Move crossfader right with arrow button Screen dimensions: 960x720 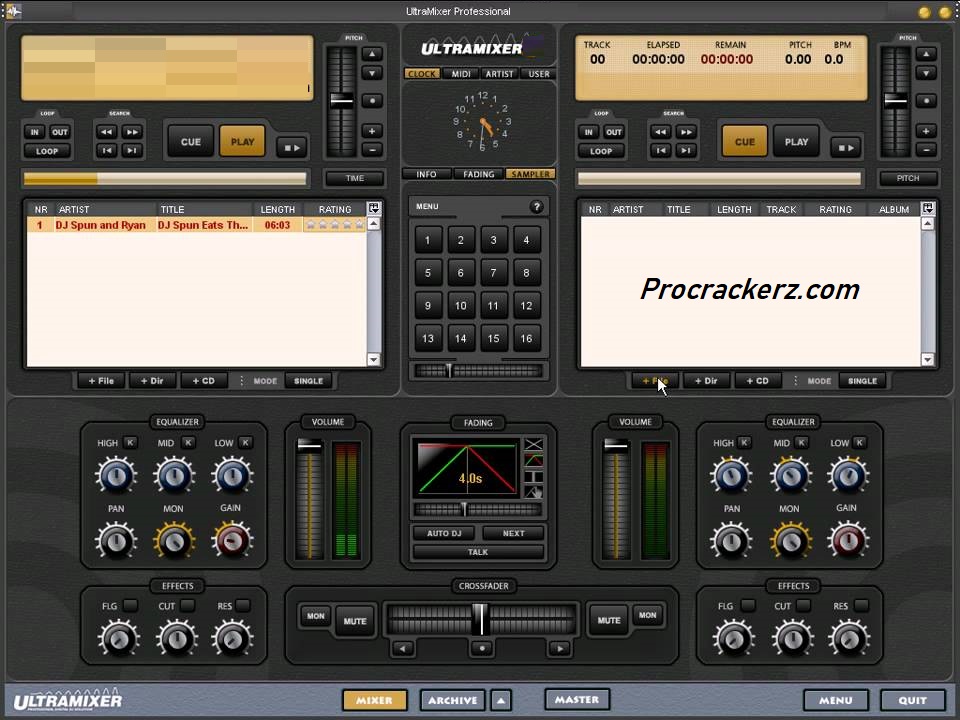[x=560, y=648]
